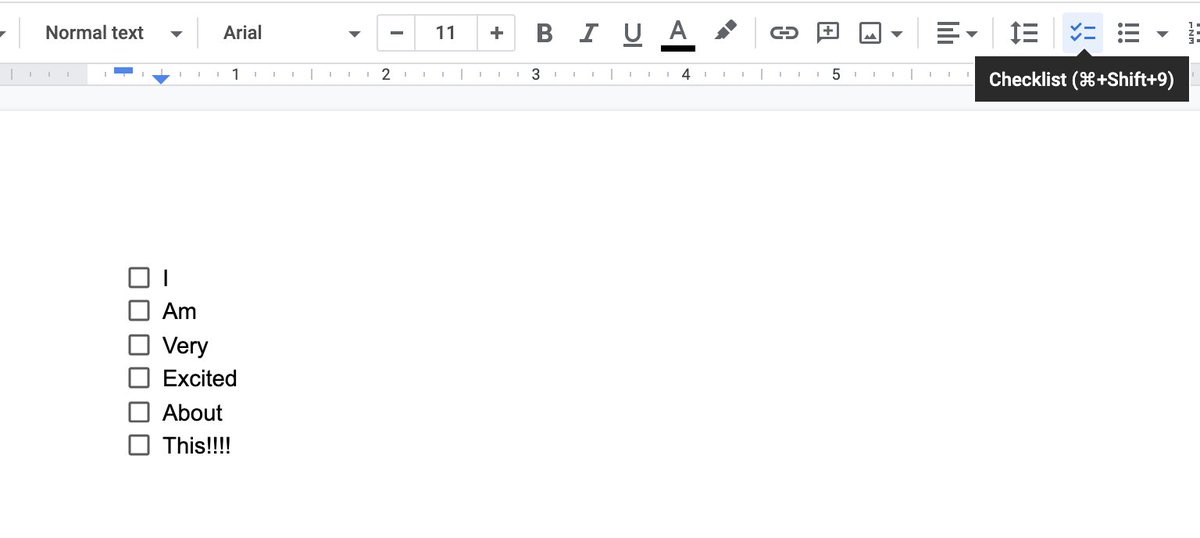
Task: Insert a link
Action: [x=784, y=33]
